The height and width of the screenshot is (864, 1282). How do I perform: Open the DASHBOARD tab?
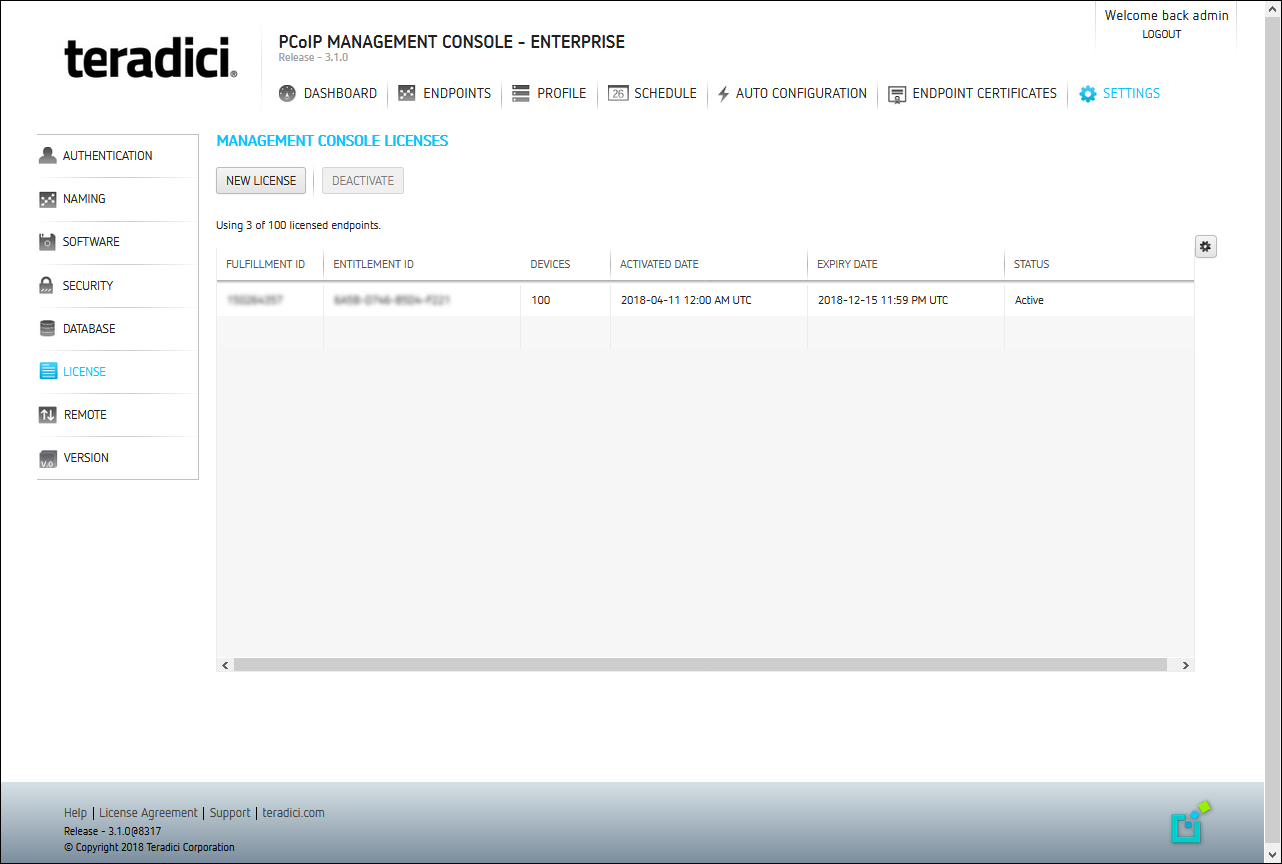coord(340,93)
